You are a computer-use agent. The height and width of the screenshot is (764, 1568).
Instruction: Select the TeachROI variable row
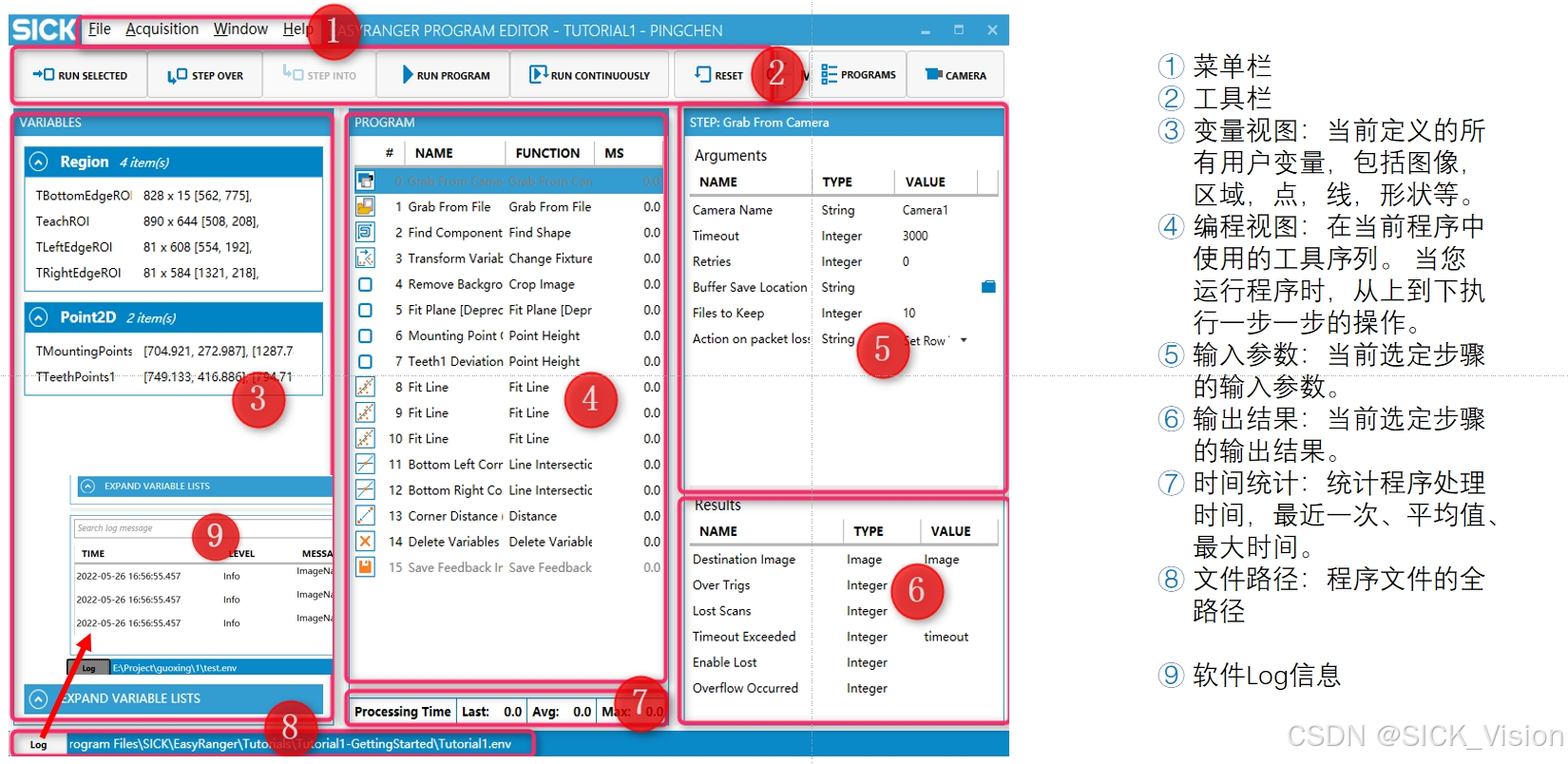(174, 221)
